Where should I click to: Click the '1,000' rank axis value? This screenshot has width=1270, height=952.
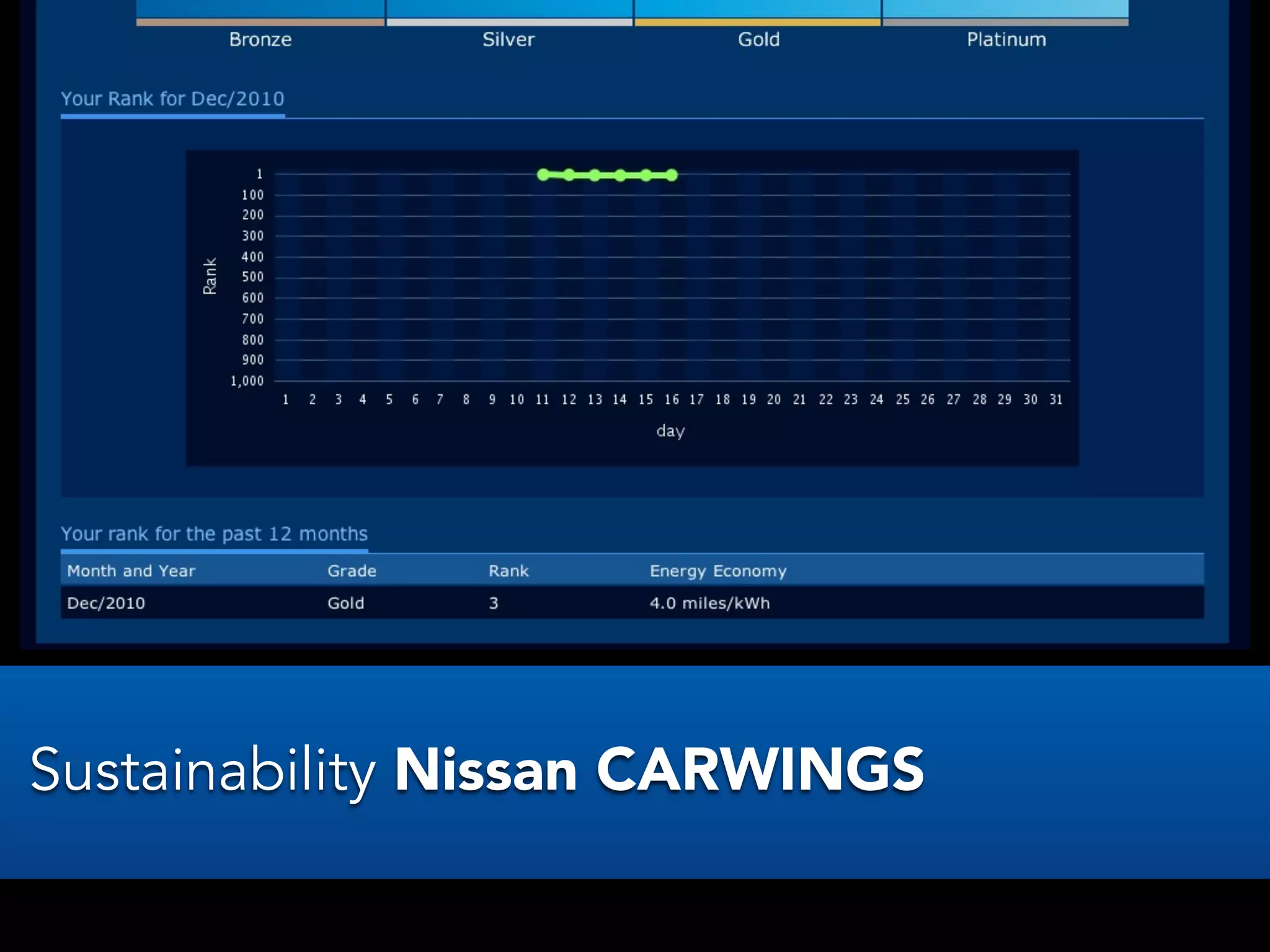(x=247, y=381)
